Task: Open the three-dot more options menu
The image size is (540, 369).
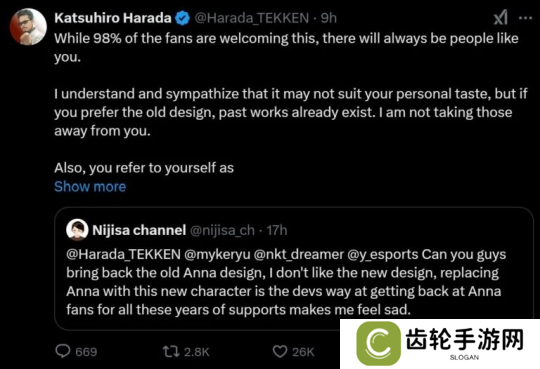Action: point(525,18)
